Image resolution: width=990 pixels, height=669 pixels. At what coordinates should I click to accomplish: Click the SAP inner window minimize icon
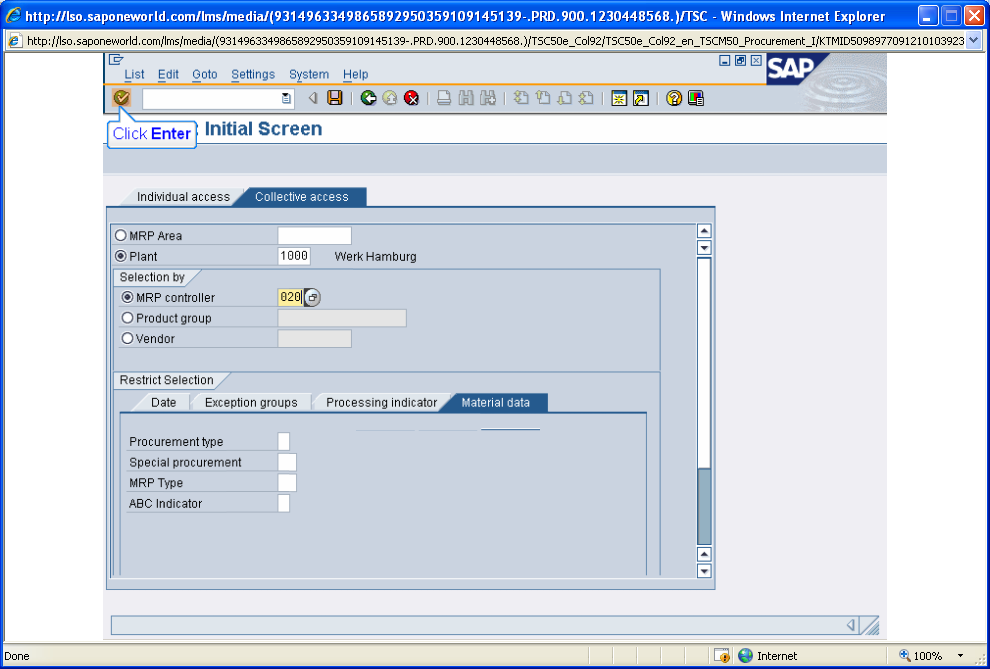click(725, 61)
